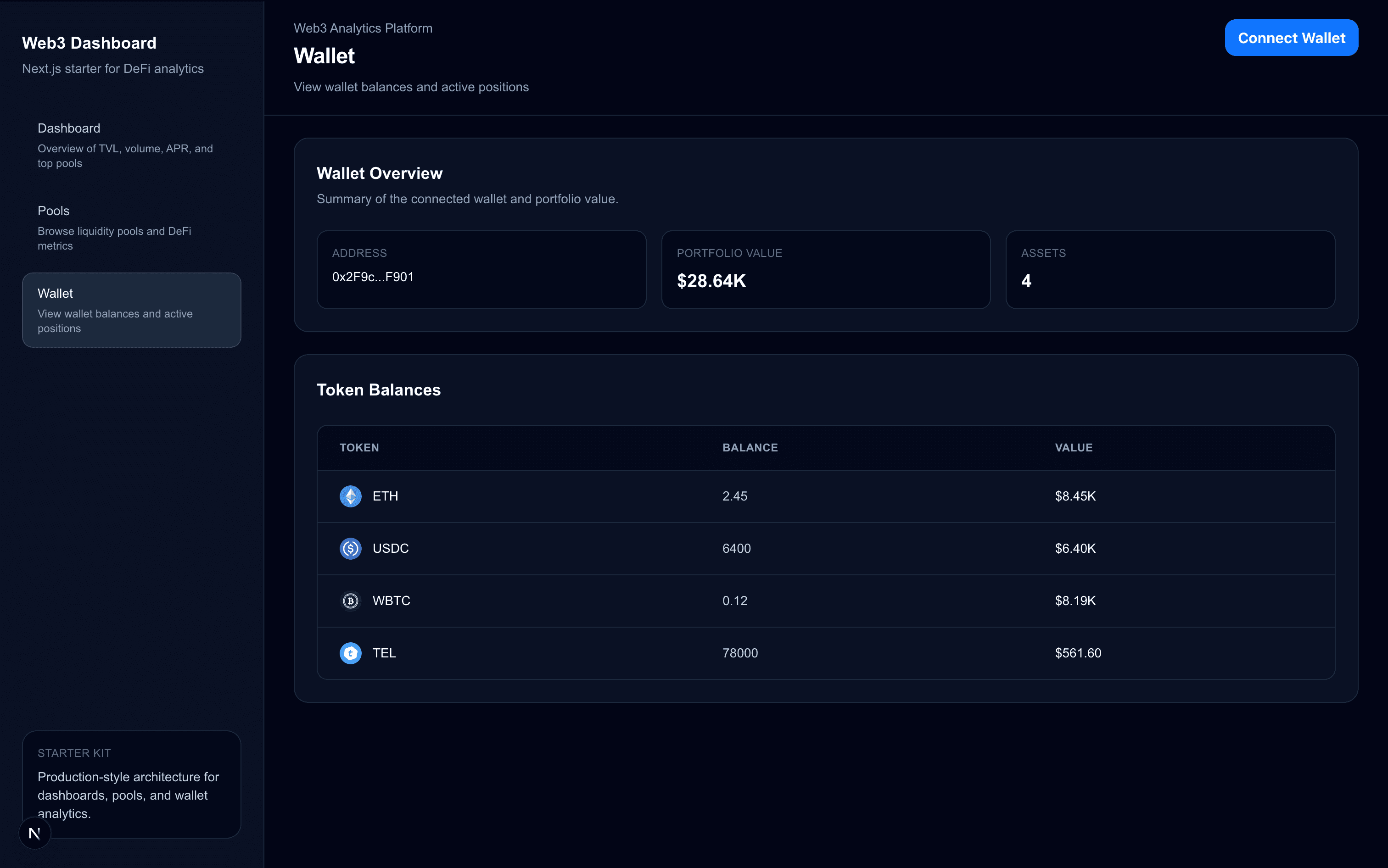
Task: Click the Wallet page title
Action: 324,56
